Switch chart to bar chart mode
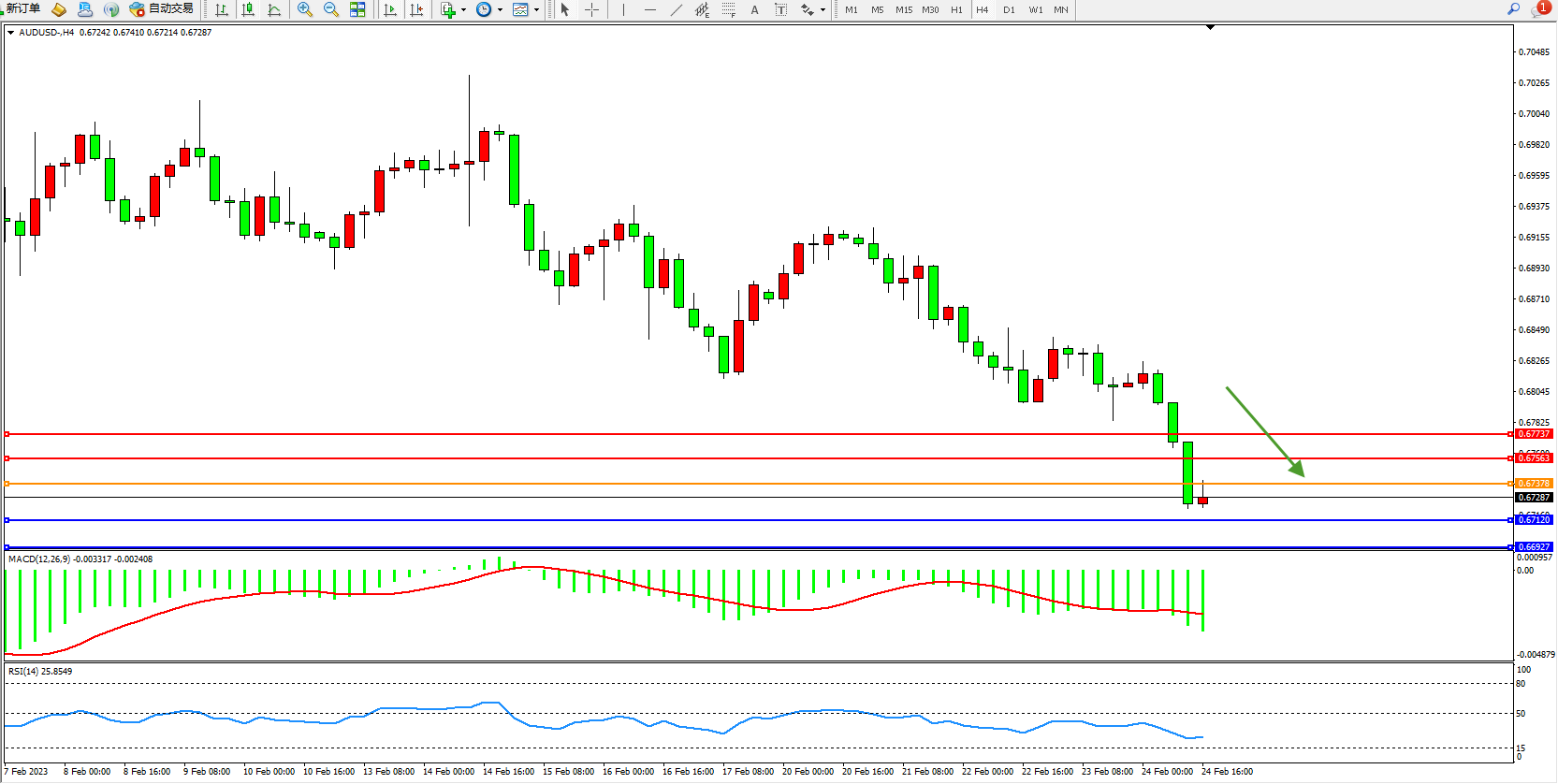1558x784 pixels. (222, 9)
